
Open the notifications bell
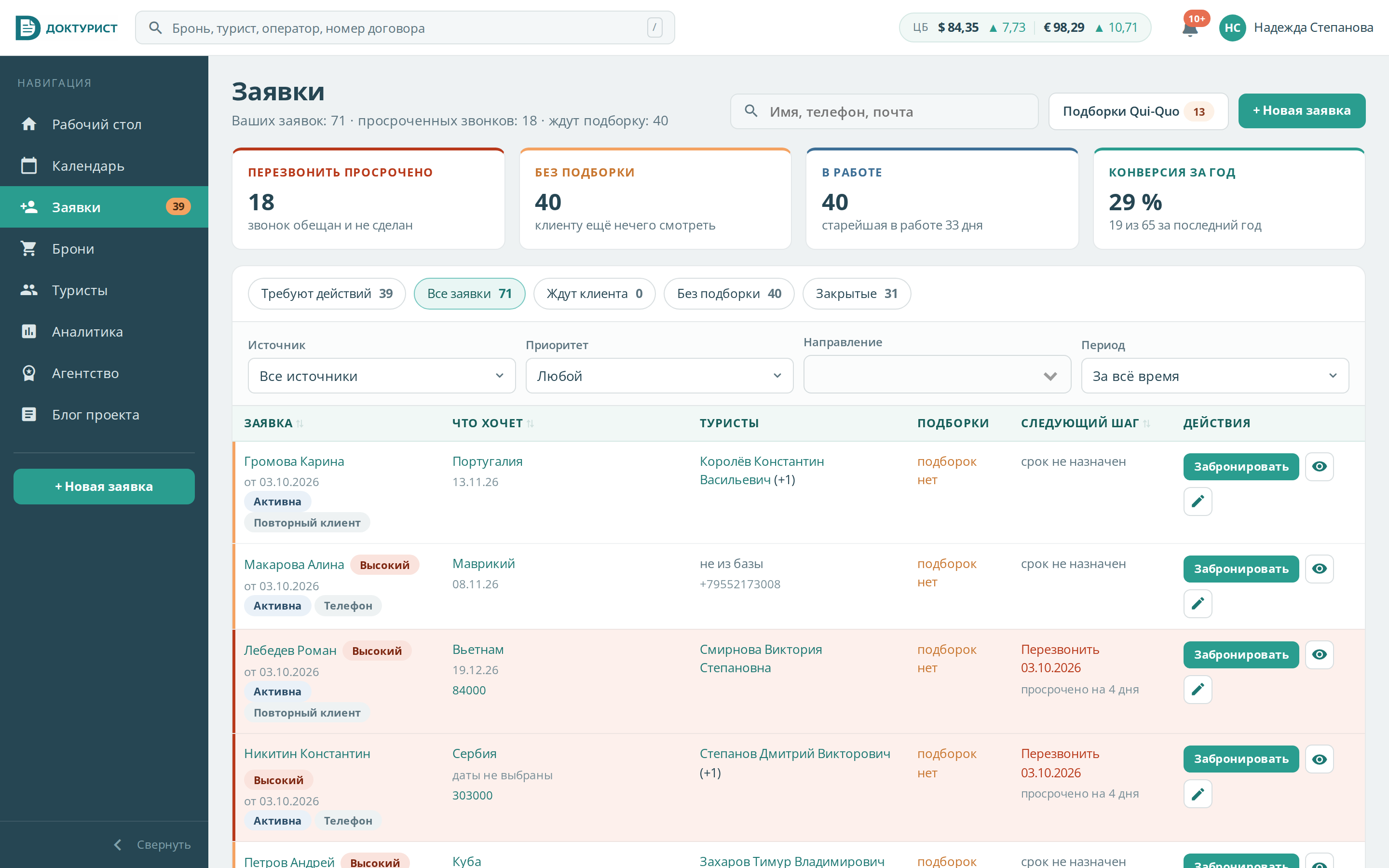point(1190,29)
